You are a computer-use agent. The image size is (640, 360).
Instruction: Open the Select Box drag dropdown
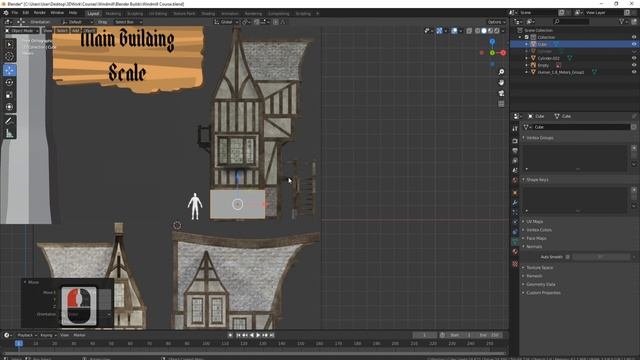(x=128, y=22)
